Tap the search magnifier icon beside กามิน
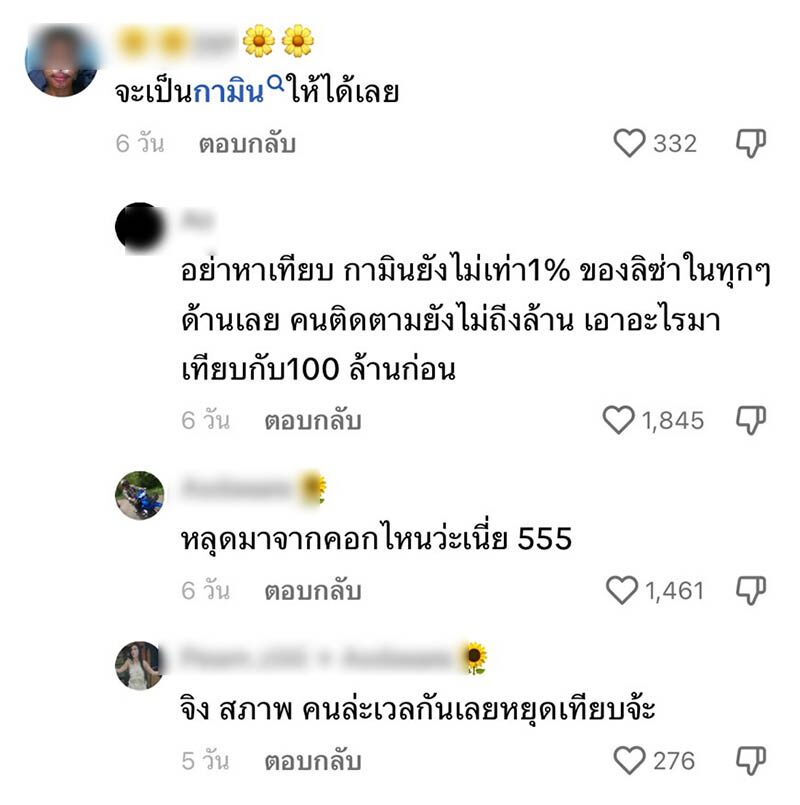The width and height of the screenshot is (800, 805). coord(276,82)
